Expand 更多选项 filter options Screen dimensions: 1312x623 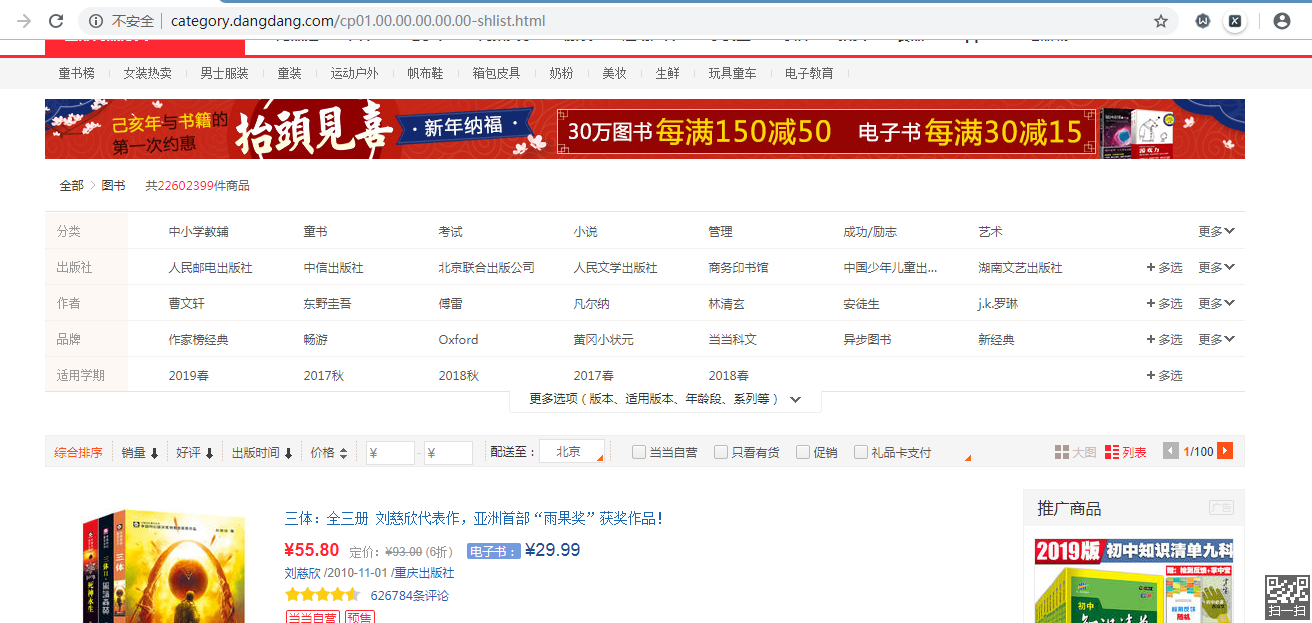point(665,399)
